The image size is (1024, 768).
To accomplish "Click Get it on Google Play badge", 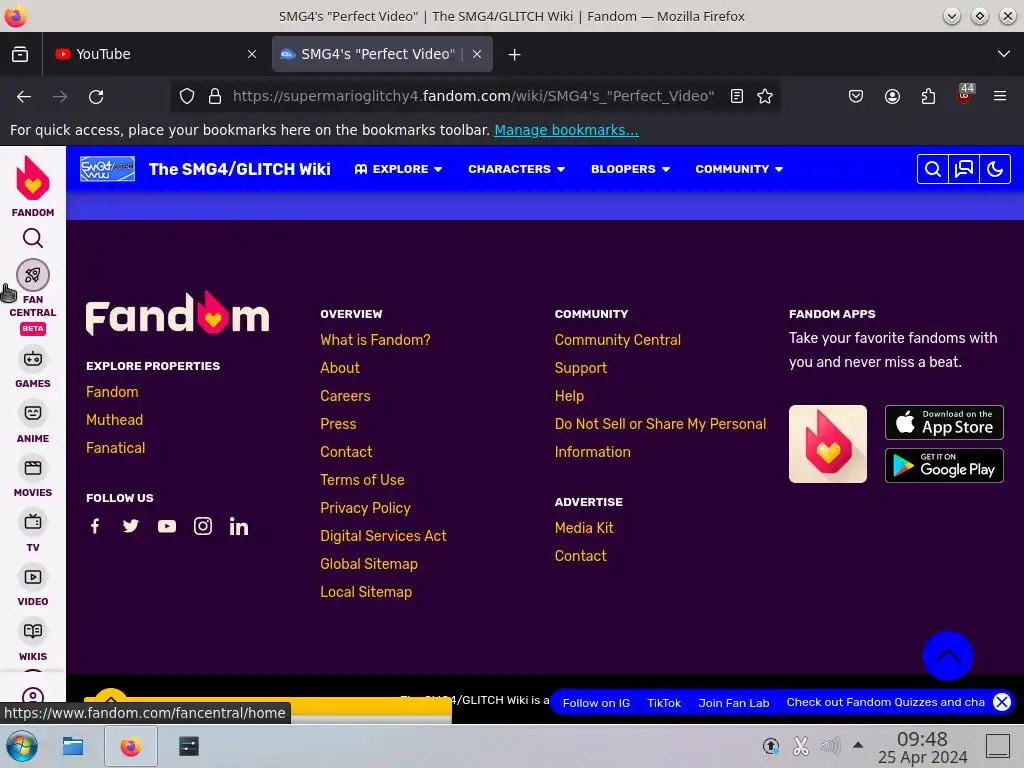I will click(944, 466).
